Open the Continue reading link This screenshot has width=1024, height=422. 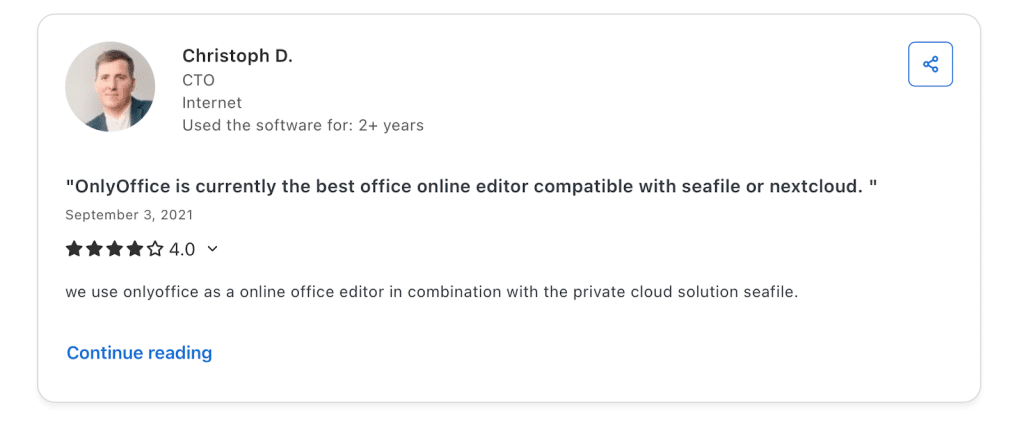139,353
